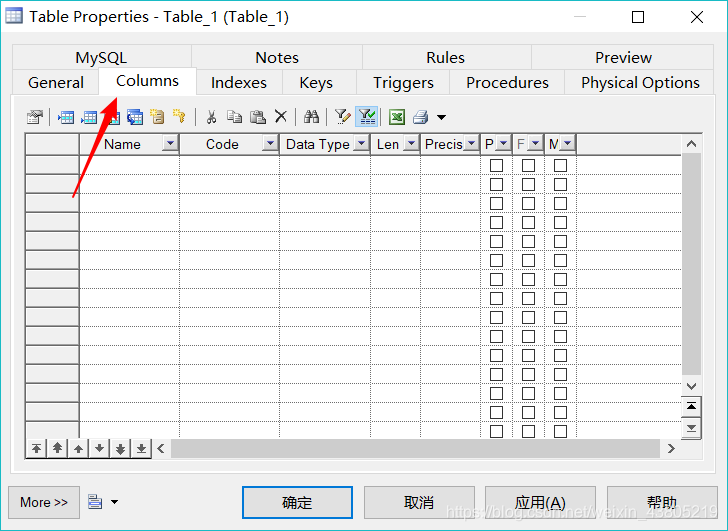Move the row up one page
The height and width of the screenshot is (531, 728).
[57, 448]
